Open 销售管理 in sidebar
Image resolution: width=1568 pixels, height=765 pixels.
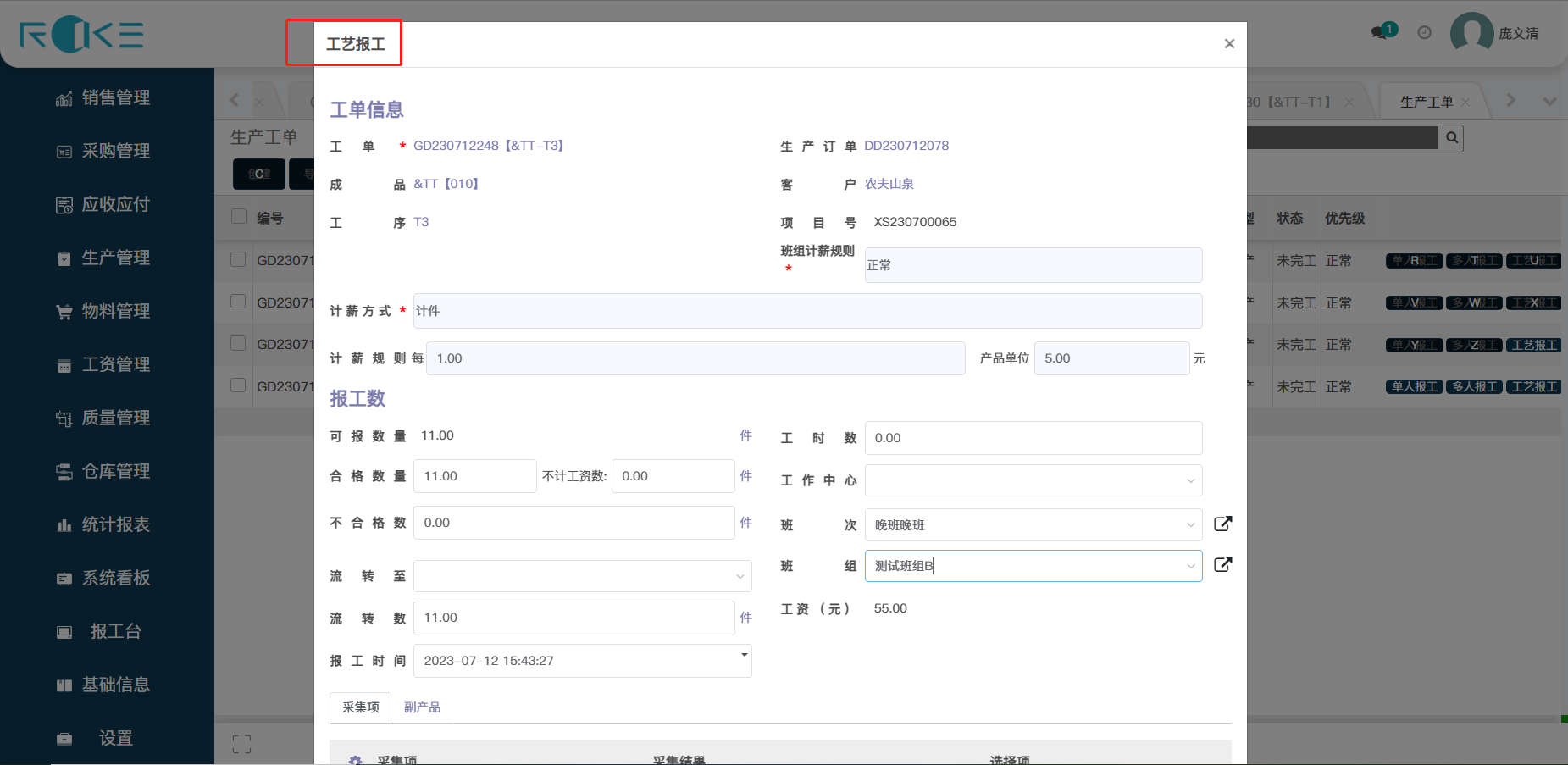pyautogui.click(x=115, y=97)
